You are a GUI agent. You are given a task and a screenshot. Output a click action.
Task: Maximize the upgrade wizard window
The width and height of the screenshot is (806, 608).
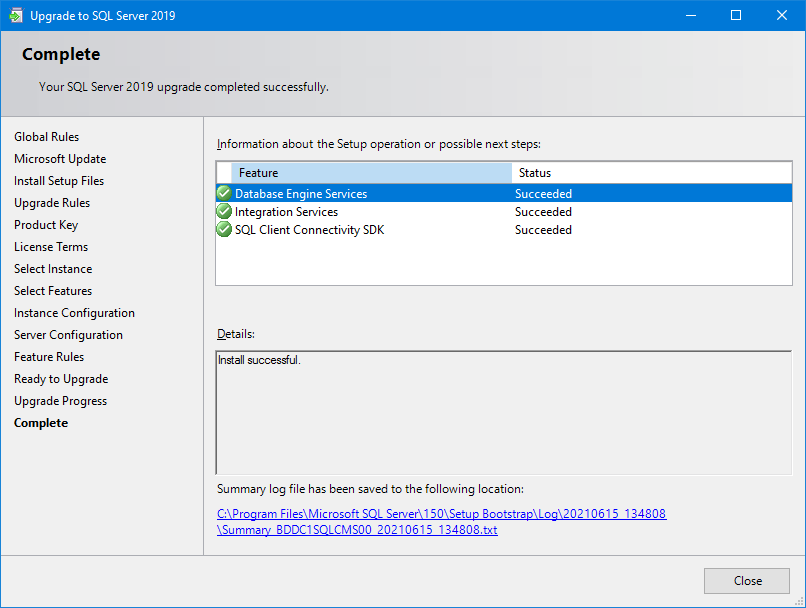coord(736,15)
